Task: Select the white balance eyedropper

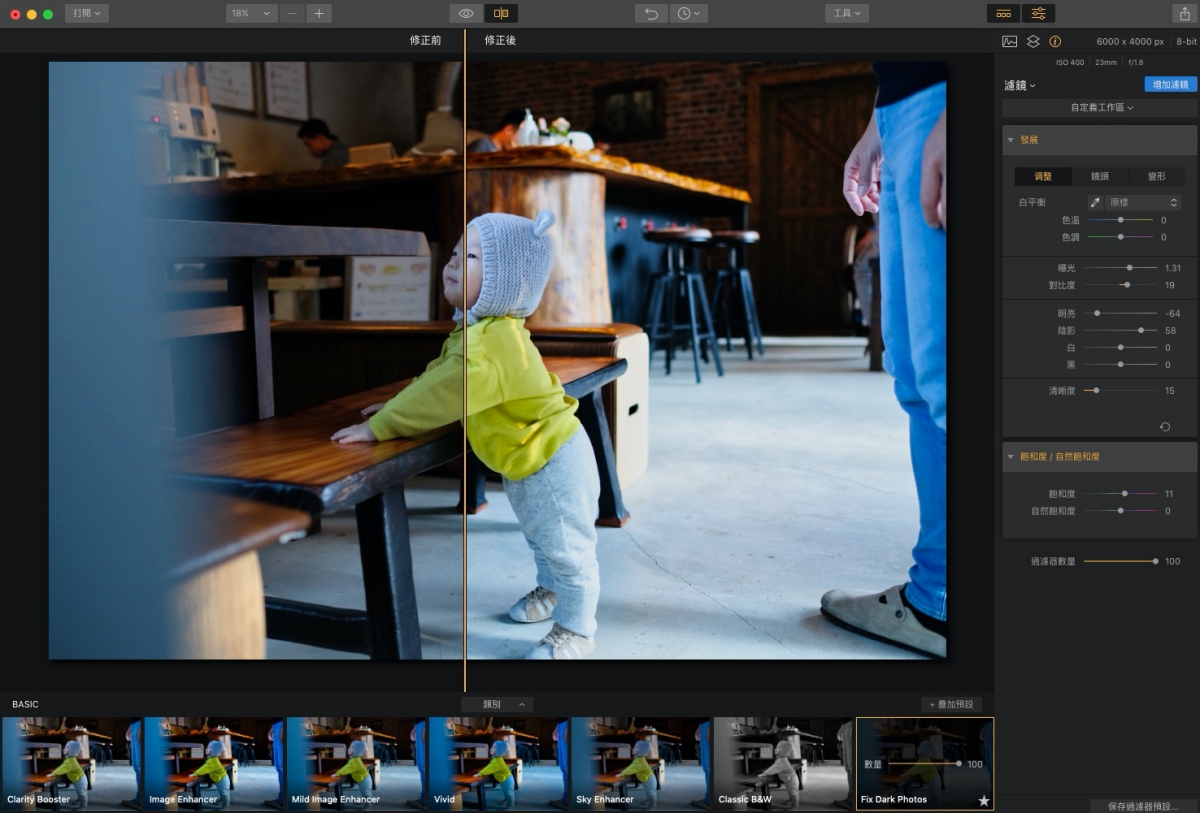Action: click(x=1095, y=202)
